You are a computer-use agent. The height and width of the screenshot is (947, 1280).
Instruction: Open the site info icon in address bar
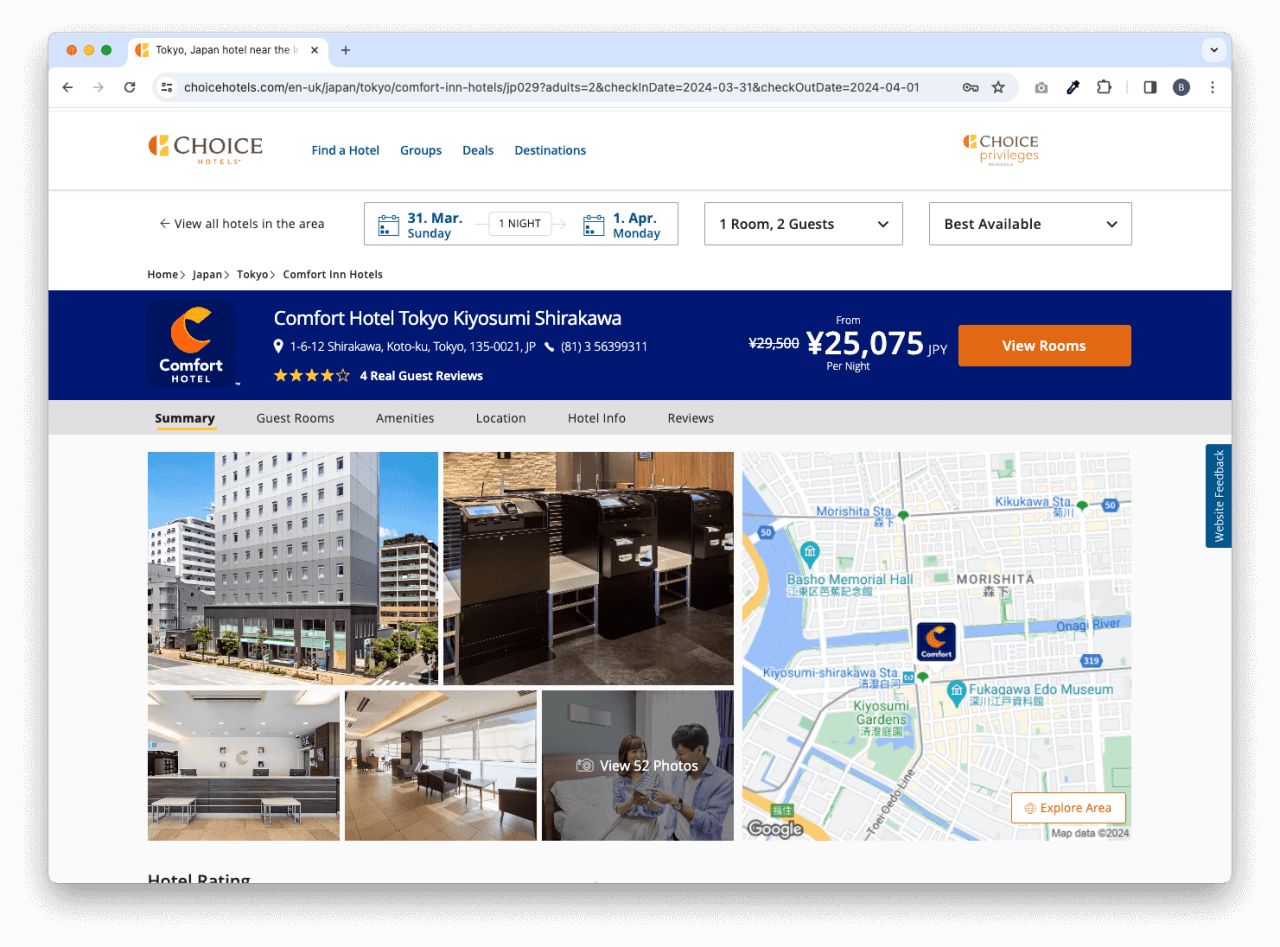tap(167, 87)
